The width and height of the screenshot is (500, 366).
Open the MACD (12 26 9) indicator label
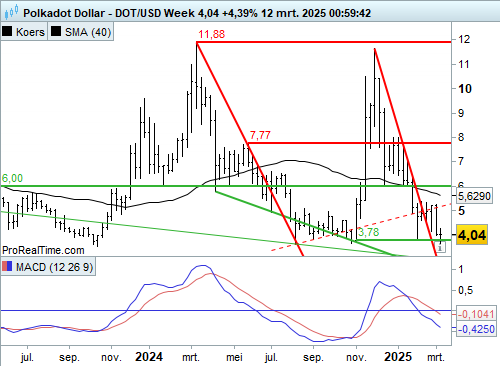(x=55, y=267)
